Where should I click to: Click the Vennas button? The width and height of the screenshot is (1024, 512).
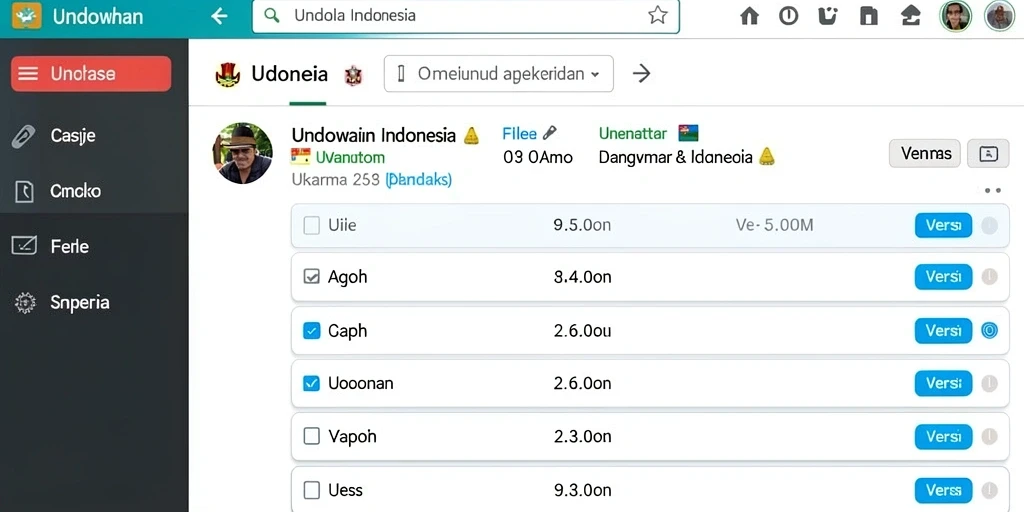(925, 153)
